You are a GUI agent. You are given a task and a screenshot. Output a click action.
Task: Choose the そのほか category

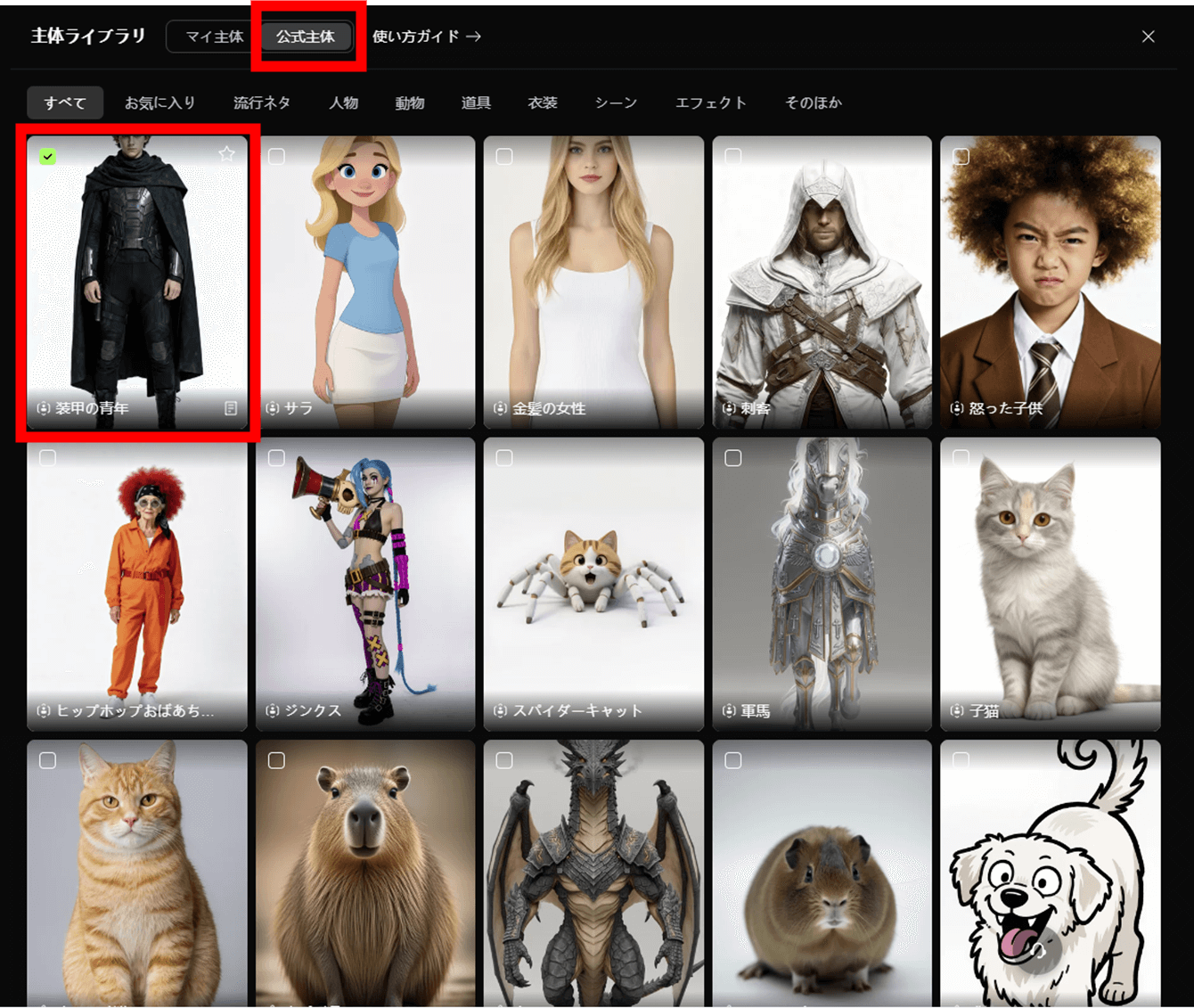tap(813, 102)
